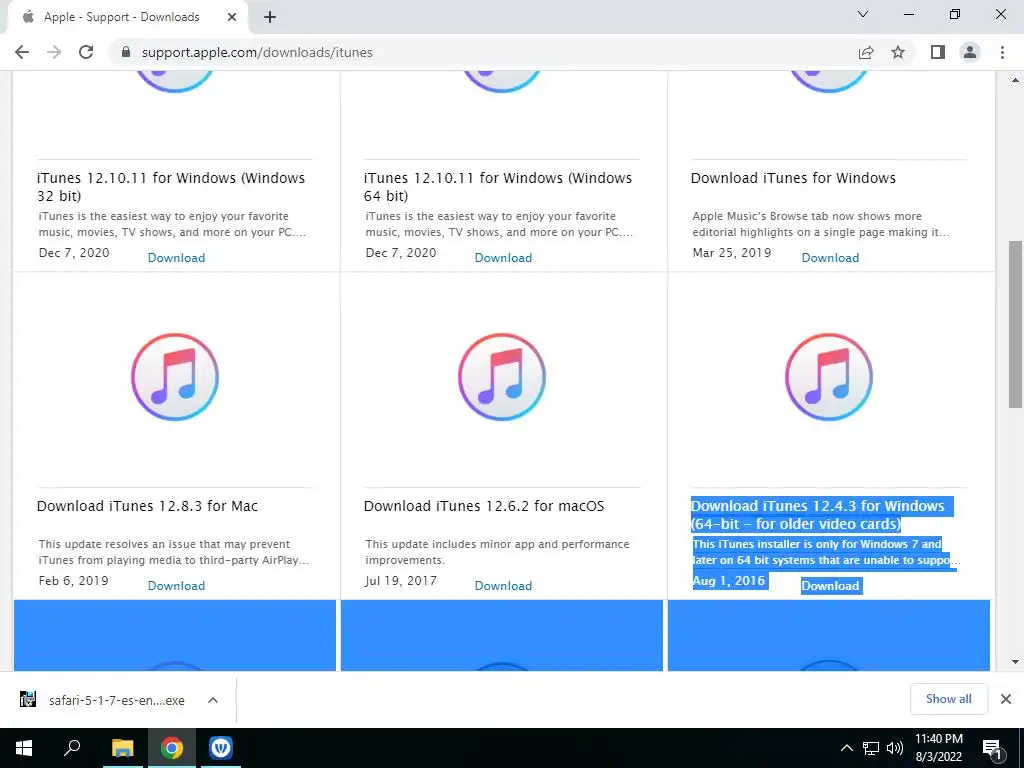Open the taskbar clock and date
1024x768 pixels.
point(938,748)
